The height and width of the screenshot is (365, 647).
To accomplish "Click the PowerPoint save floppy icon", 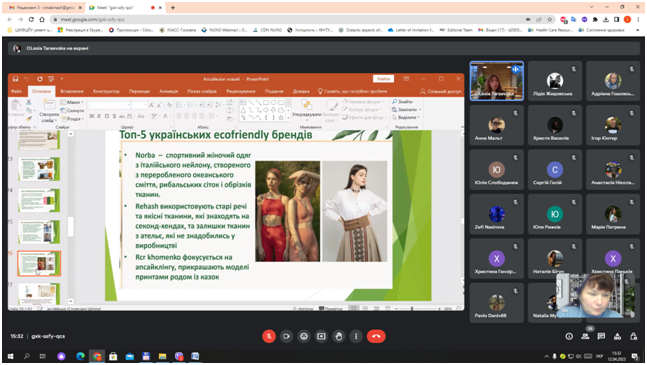I will click(15, 79).
